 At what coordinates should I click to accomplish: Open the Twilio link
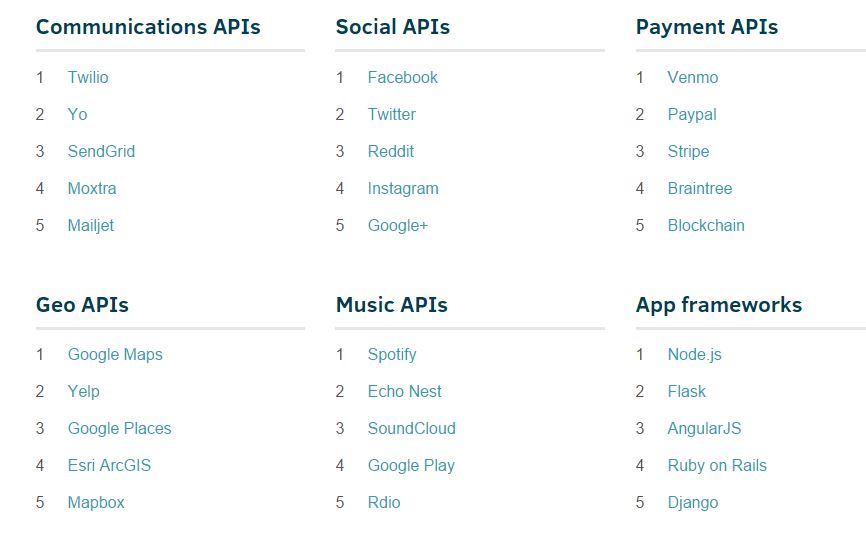point(88,77)
